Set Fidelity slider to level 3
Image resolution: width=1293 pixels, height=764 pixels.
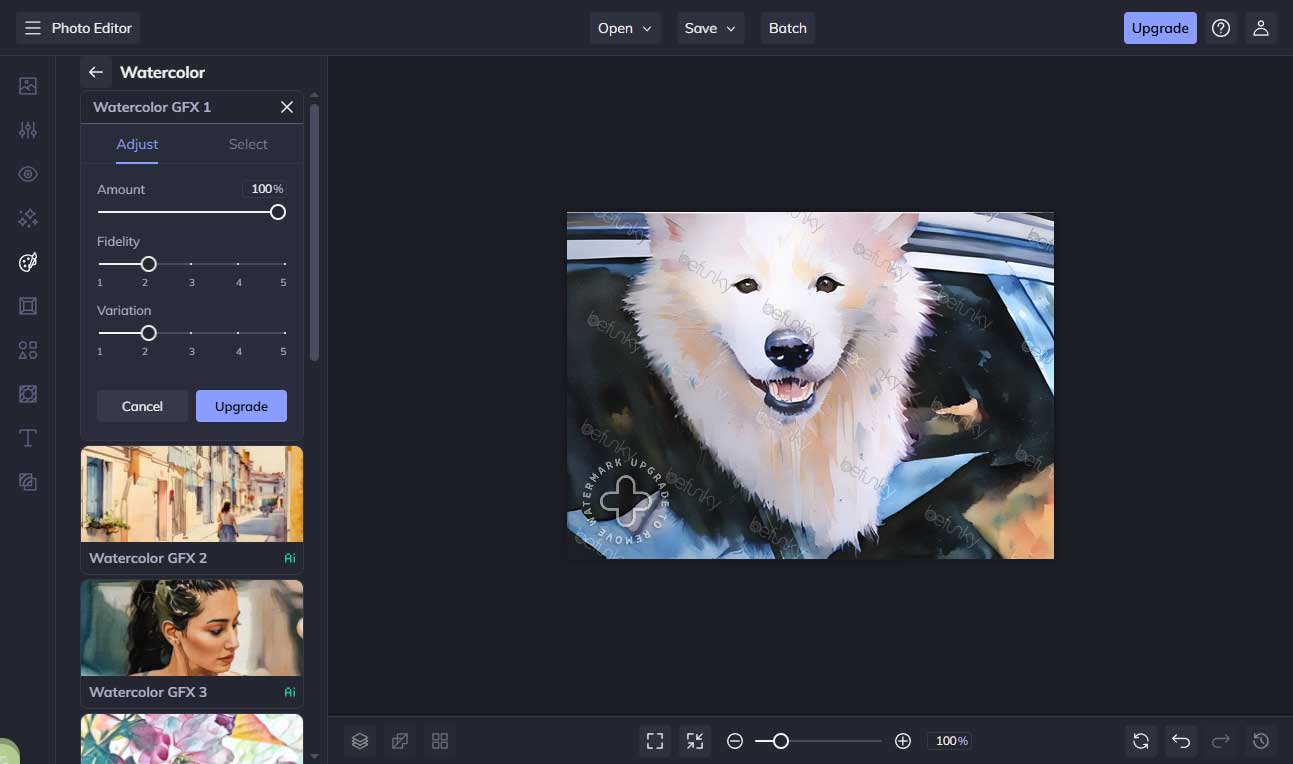click(x=191, y=264)
